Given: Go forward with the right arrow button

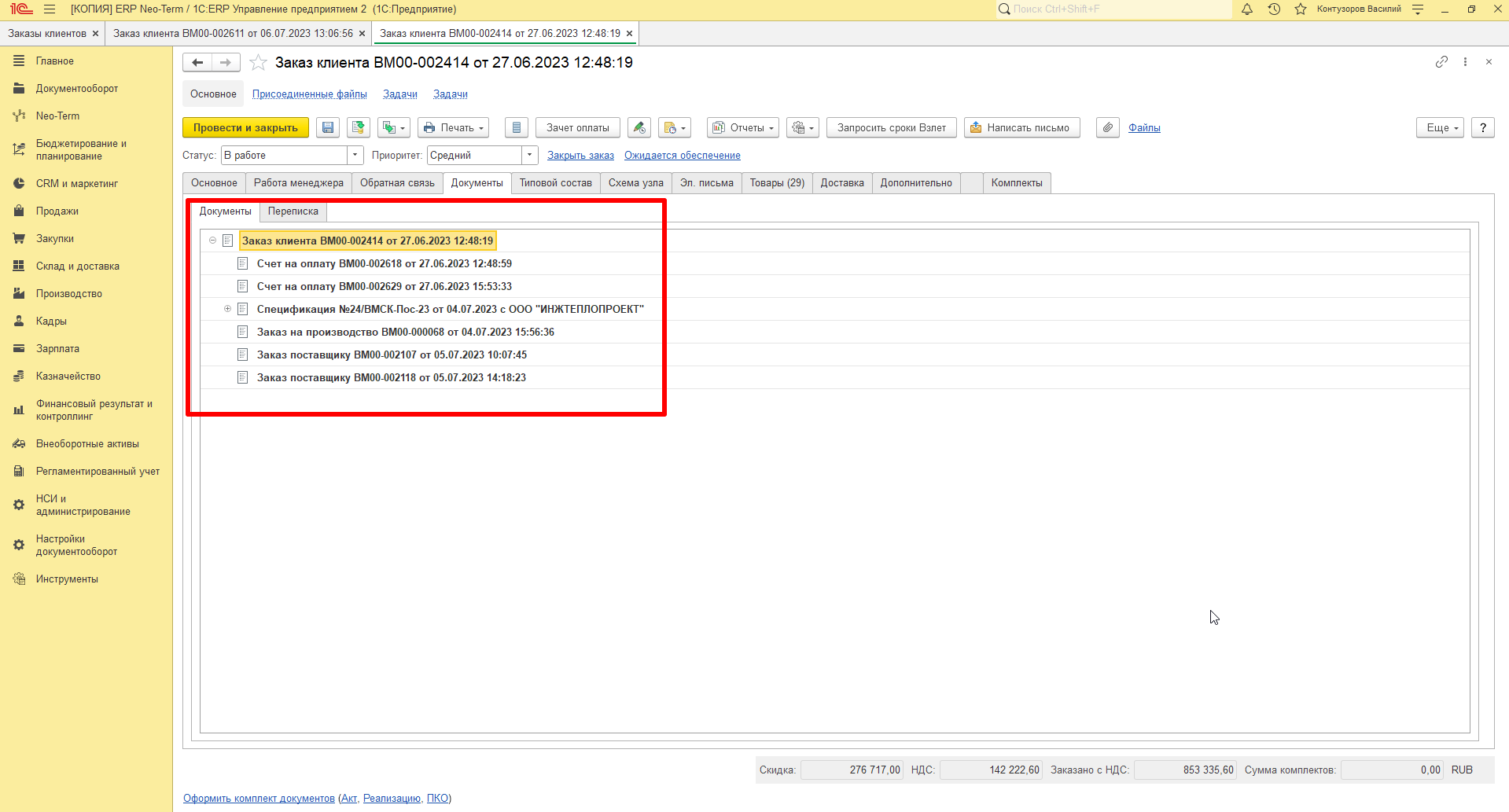Looking at the screenshot, I should (x=226, y=63).
